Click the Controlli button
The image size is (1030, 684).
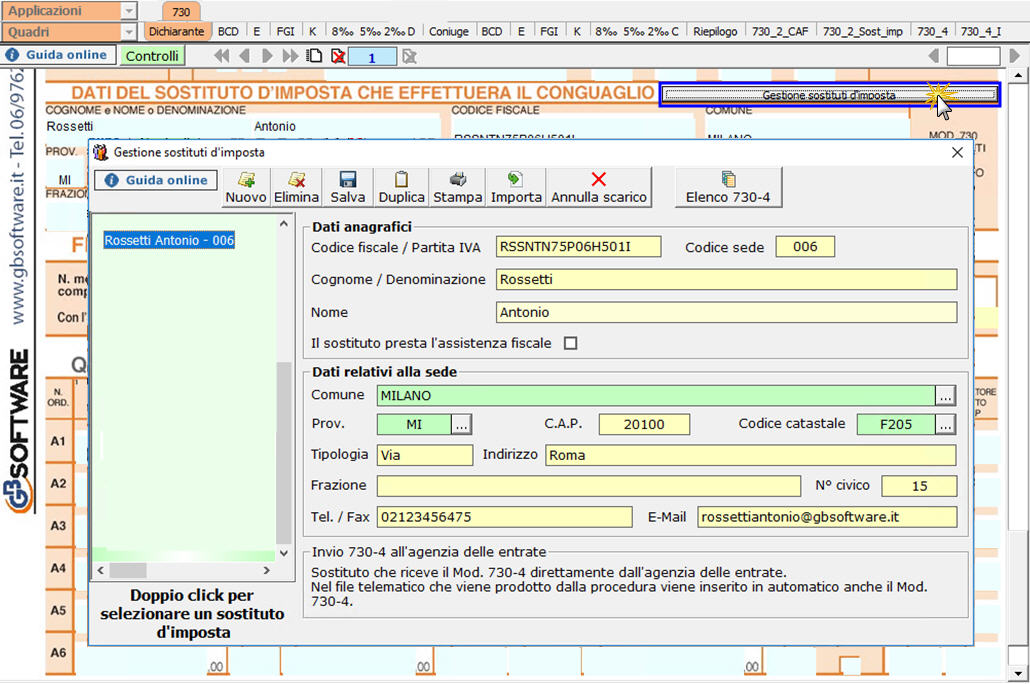click(152, 56)
